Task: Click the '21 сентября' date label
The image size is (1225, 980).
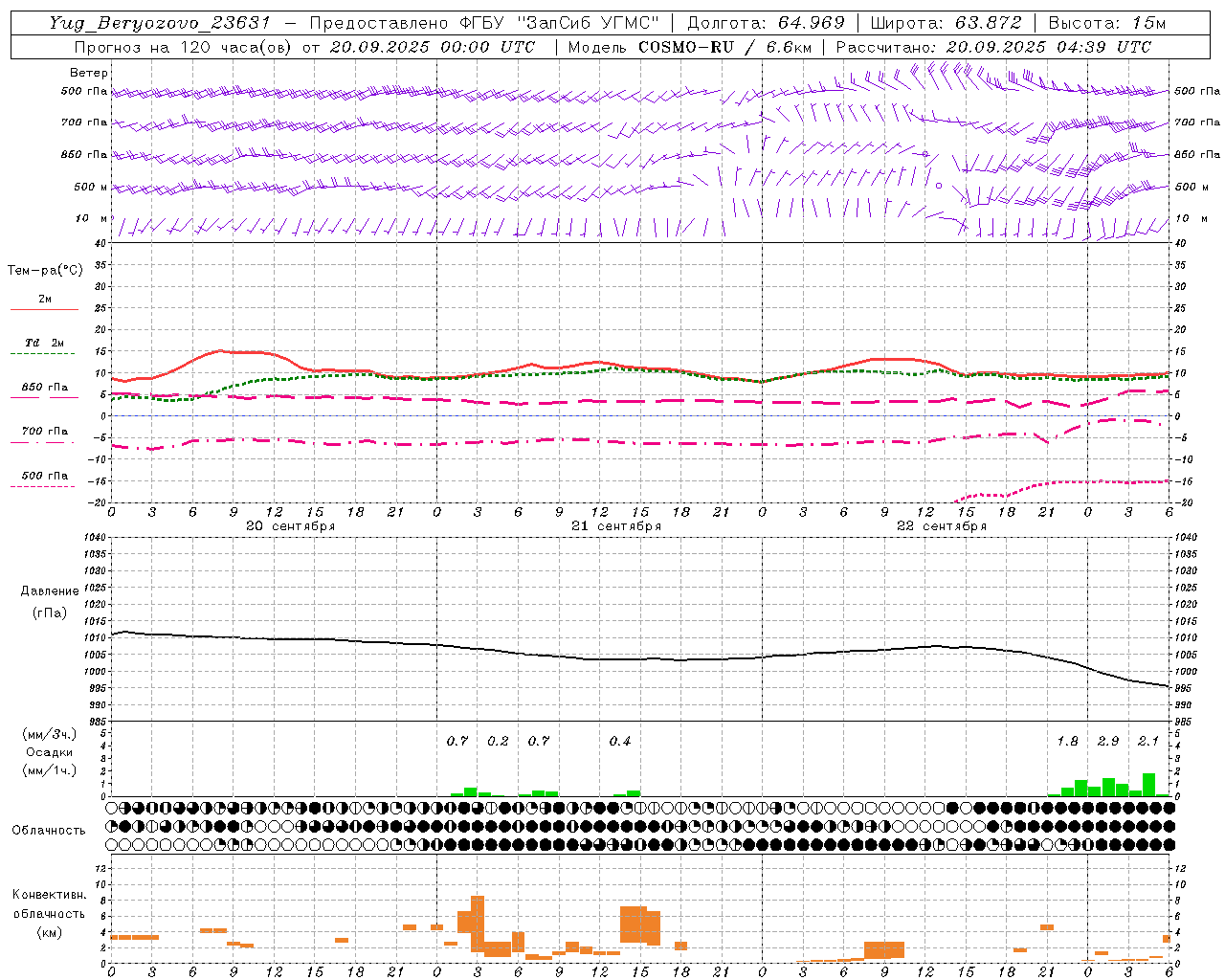Action: 615,526
